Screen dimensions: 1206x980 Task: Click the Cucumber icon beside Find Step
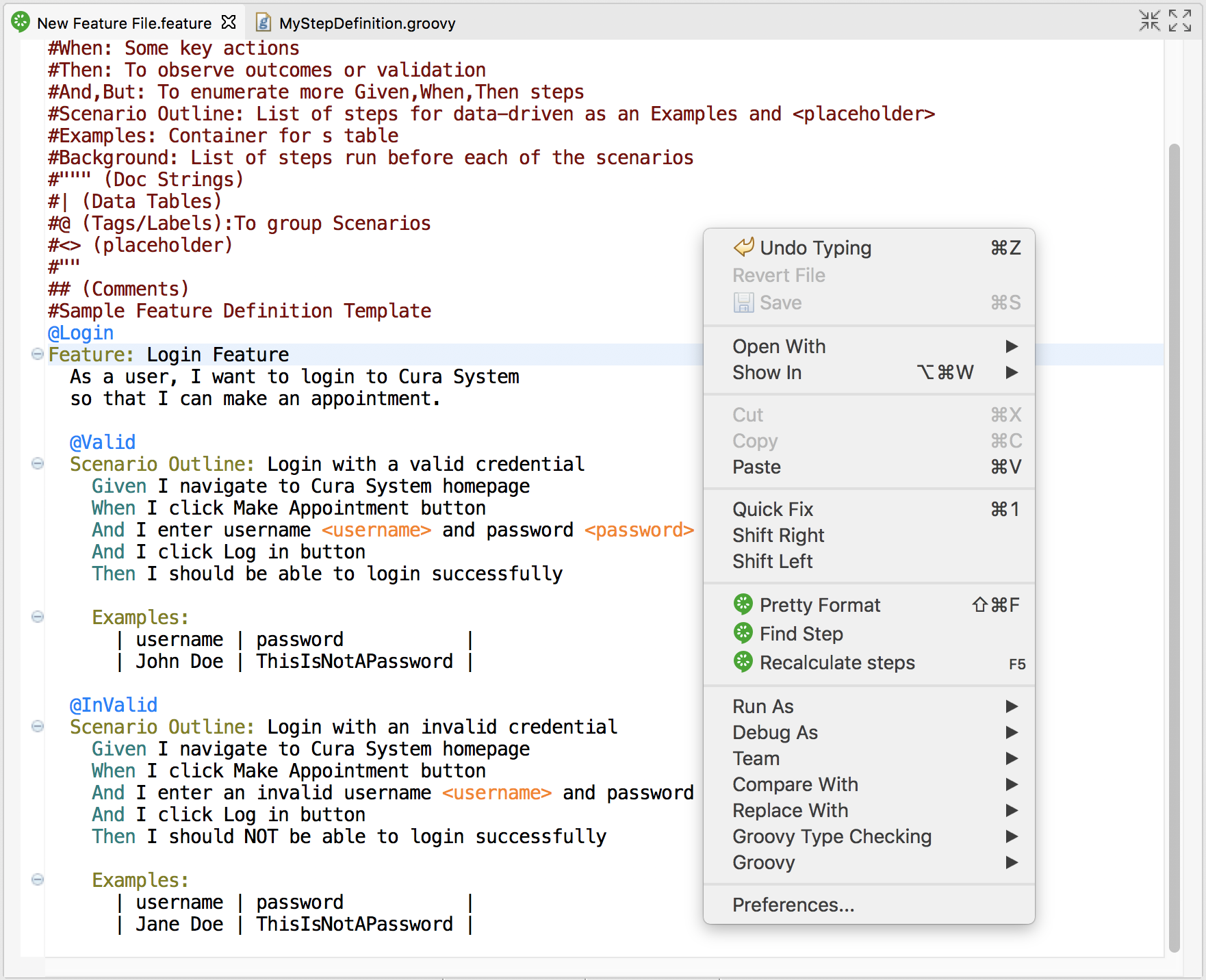[x=743, y=633]
